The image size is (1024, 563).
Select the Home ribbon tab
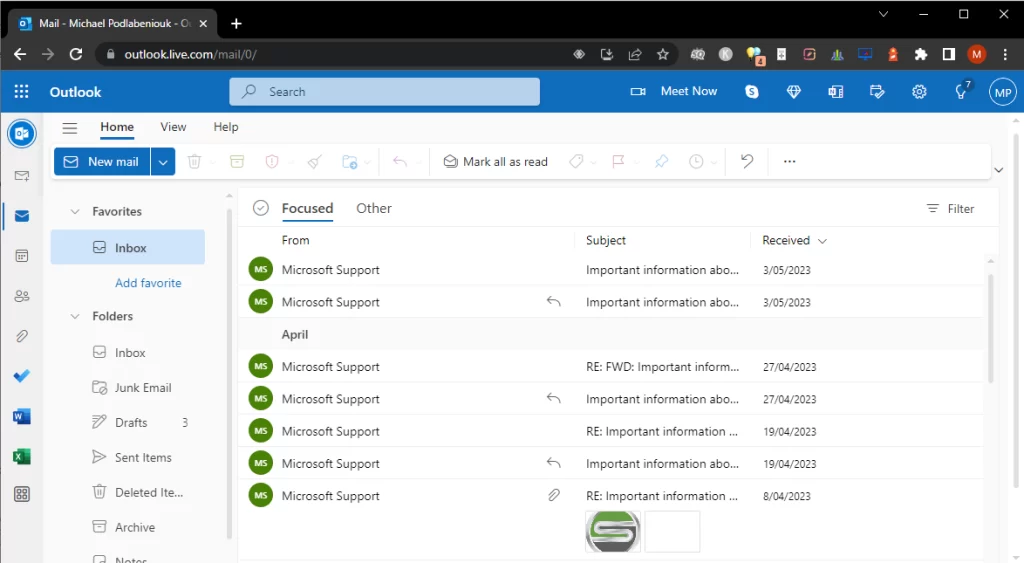pos(117,127)
